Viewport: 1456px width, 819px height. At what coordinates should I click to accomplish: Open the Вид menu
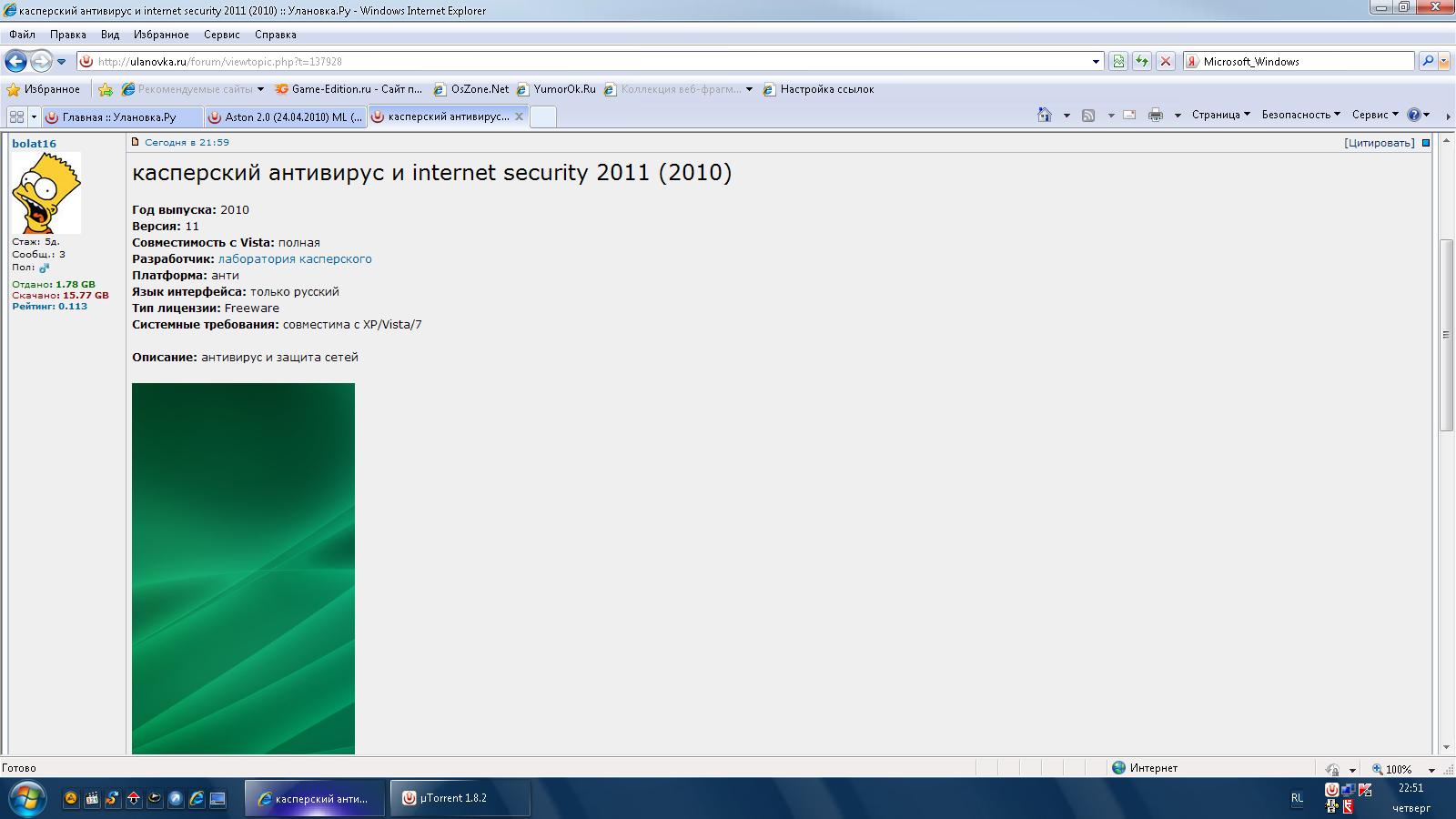[110, 35]
